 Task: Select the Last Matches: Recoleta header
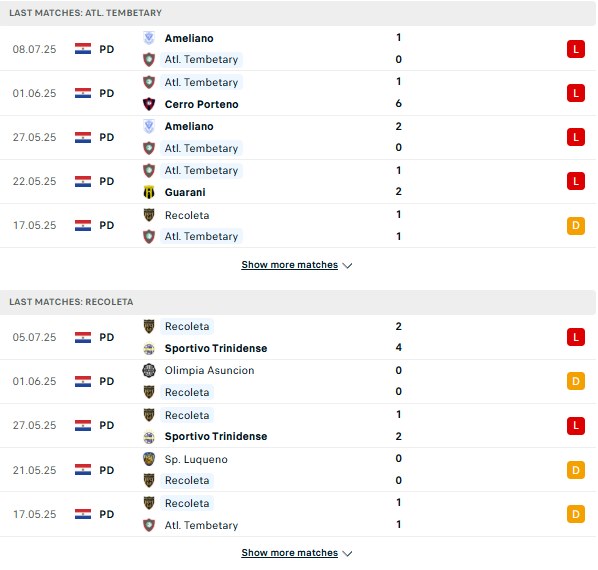[x=297, y=302]
